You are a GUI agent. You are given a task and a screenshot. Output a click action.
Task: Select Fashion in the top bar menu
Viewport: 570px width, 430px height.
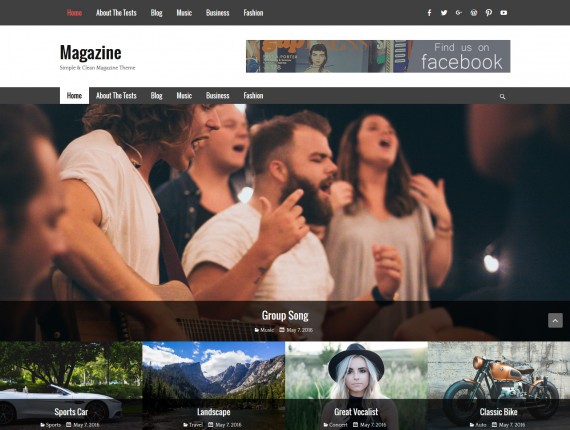tap(253, 13)
